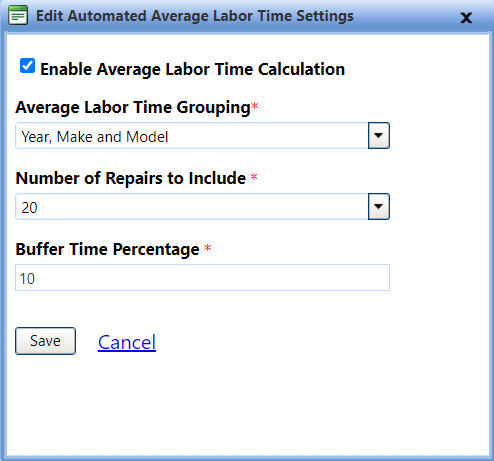Click the Number of Repairs to Include label

131,178
